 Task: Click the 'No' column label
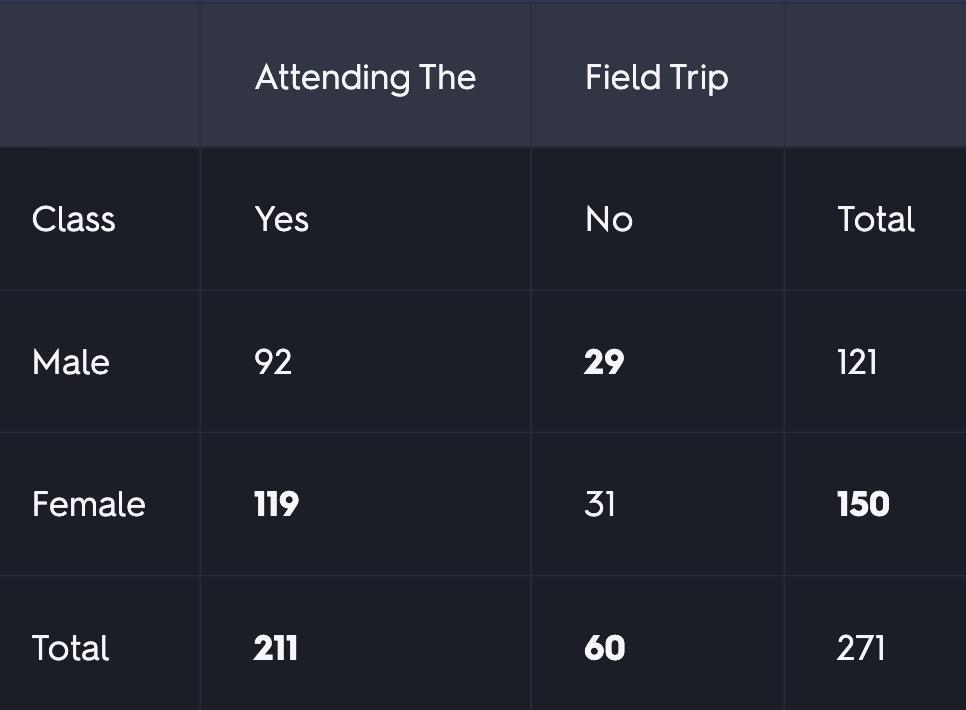(x=609, y=219)
